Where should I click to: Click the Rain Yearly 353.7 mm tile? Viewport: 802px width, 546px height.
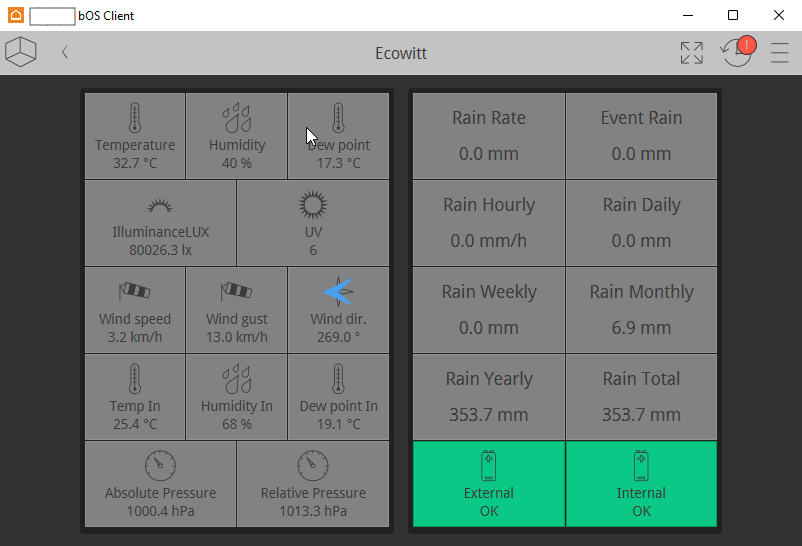[489, 397]
